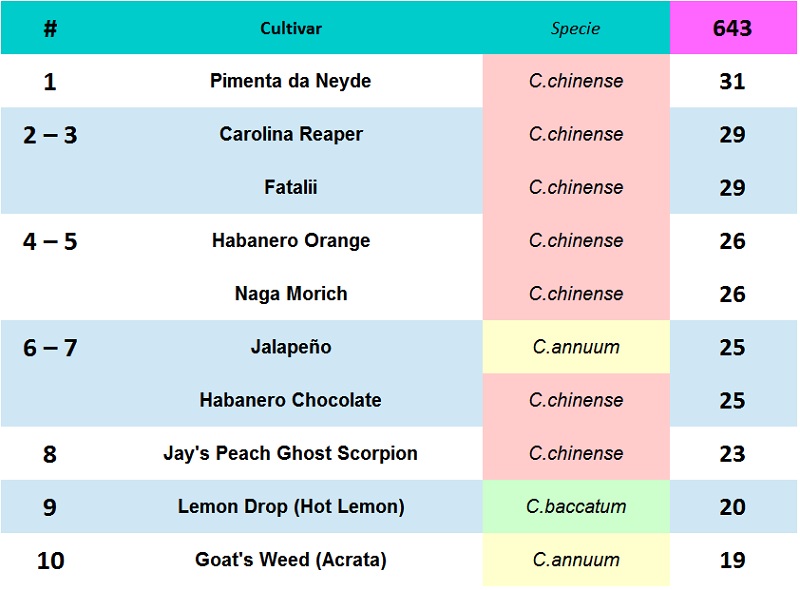The image size is (800, 590).
Task: Click the yellow C.annuum cell beside Jalapeño
Action: pyautogui.click(x=576, y=347)
